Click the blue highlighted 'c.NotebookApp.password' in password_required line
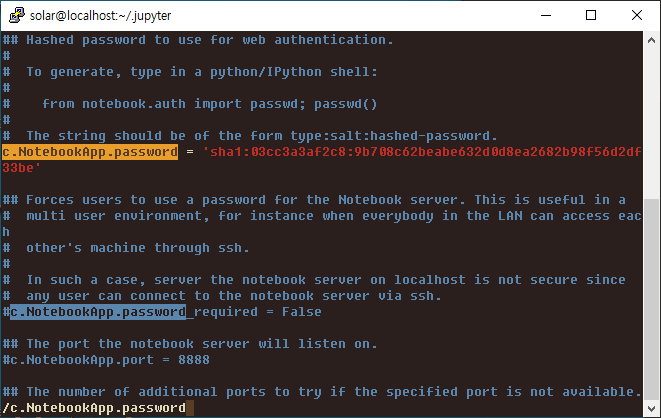 pyautogui.click(x=98, y=312)
